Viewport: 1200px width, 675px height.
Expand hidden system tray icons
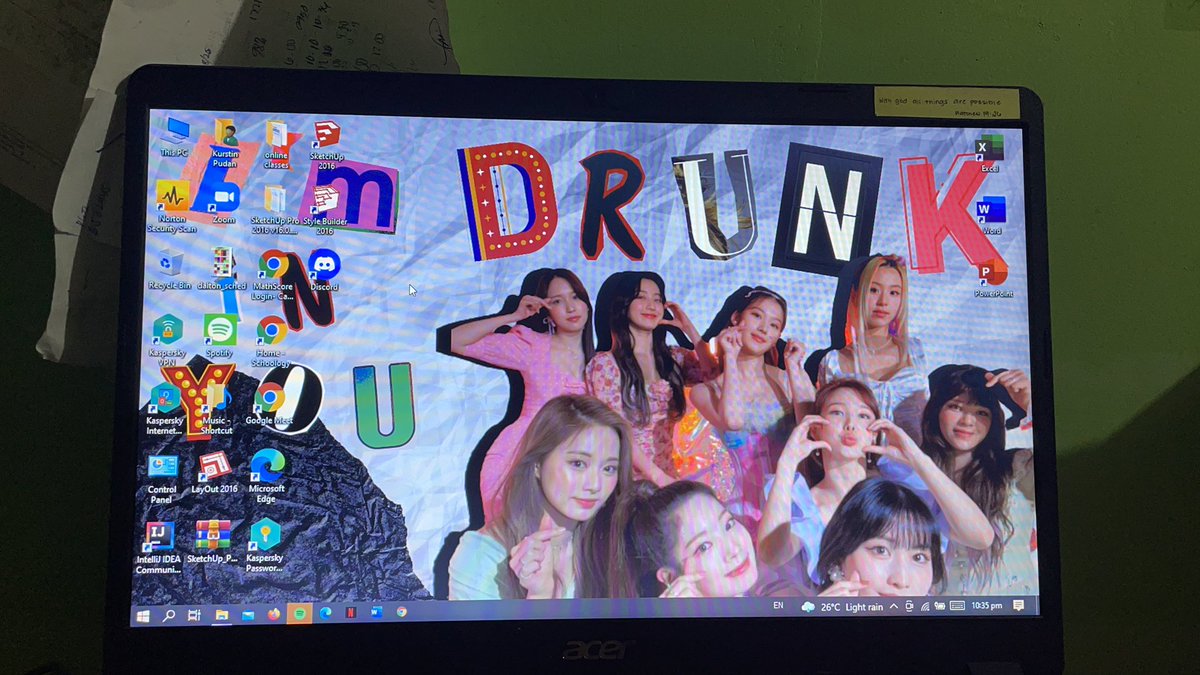894,606
